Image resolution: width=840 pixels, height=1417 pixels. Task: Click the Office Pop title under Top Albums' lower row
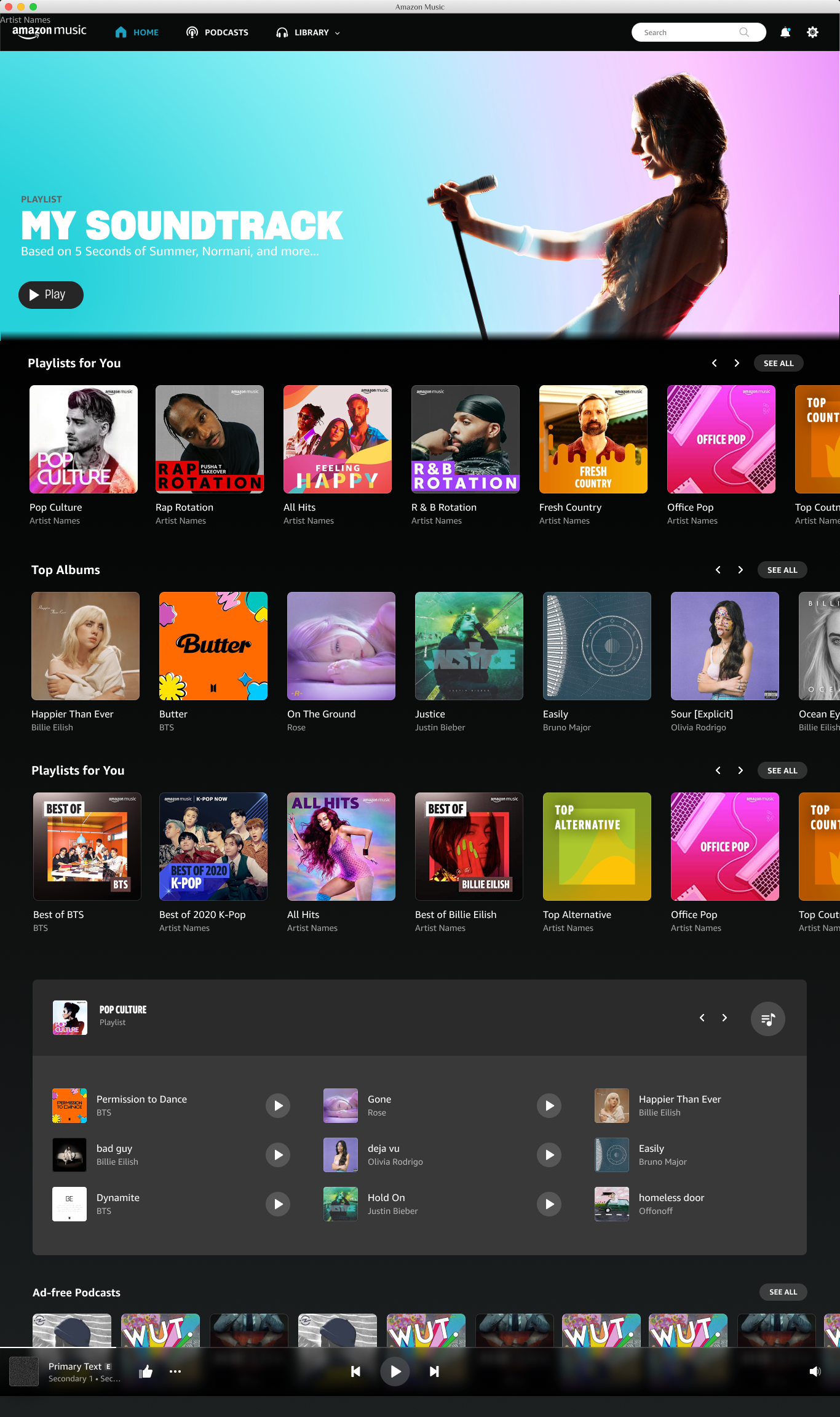tap(694, 915)
